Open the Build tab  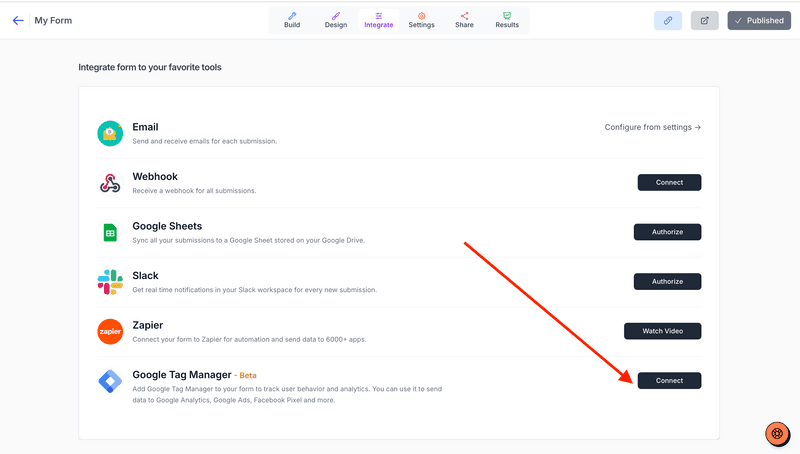[292, 20]
